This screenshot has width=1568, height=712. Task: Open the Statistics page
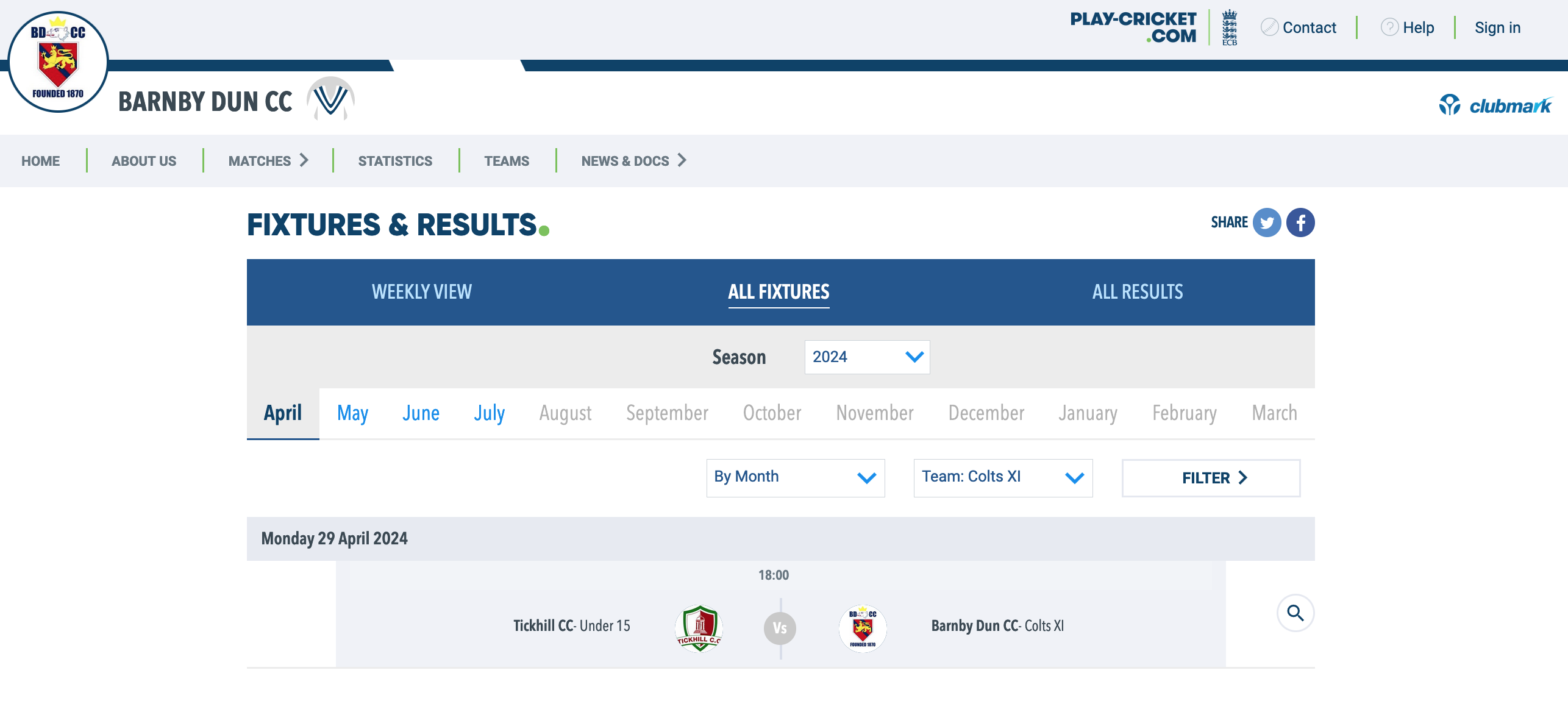coord(395,161)
